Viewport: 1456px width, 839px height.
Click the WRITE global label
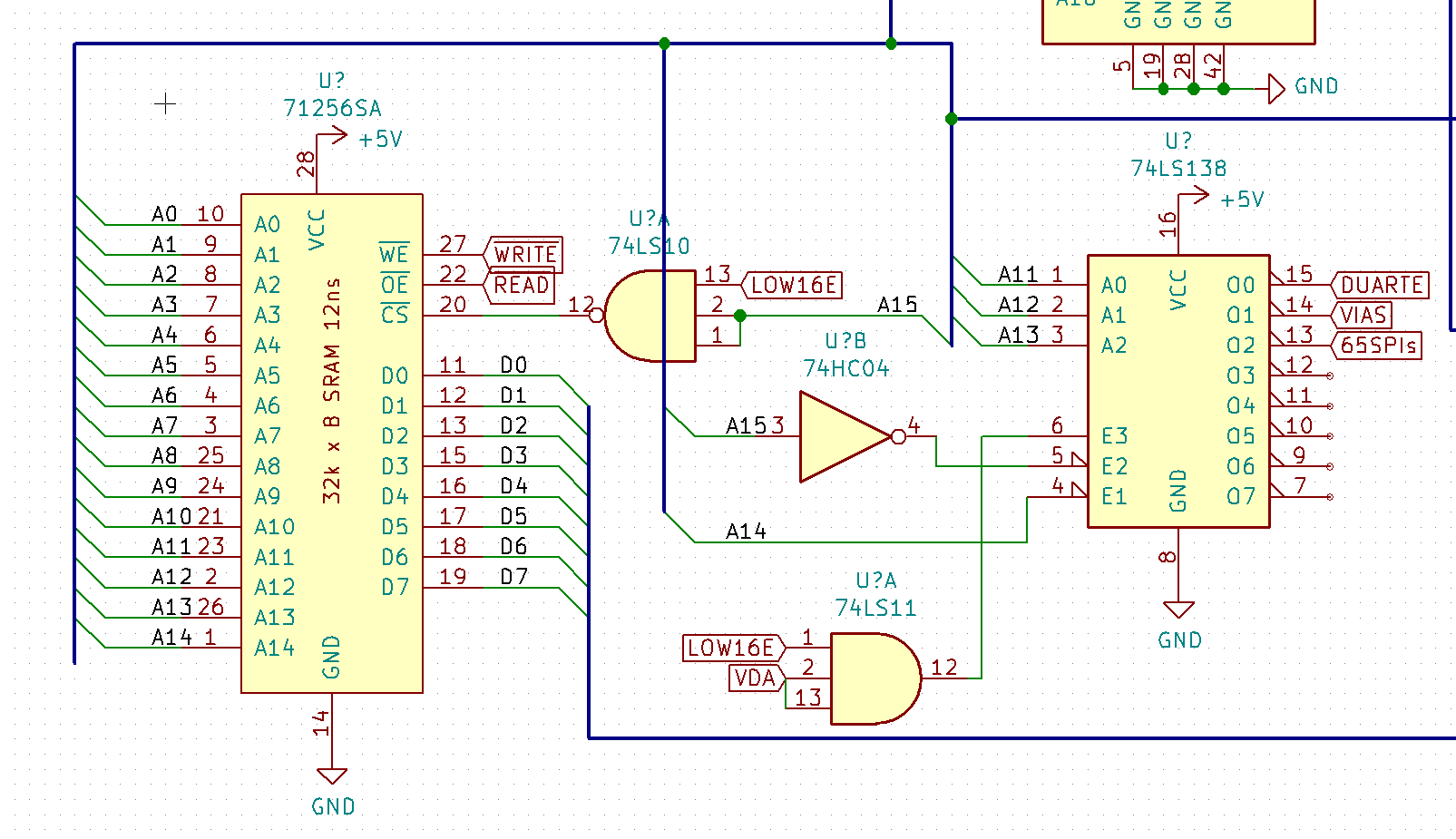point(524,255)
